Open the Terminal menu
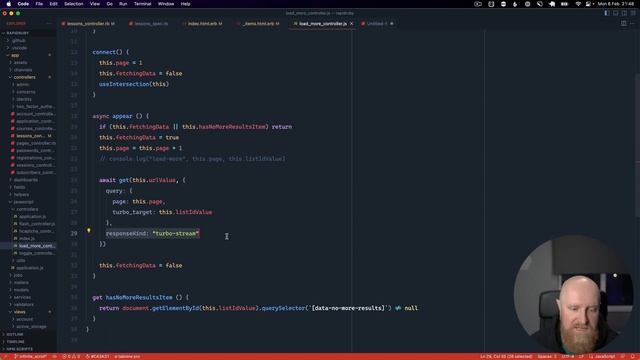This screenshot has height=360, width=640. [142, 4]
